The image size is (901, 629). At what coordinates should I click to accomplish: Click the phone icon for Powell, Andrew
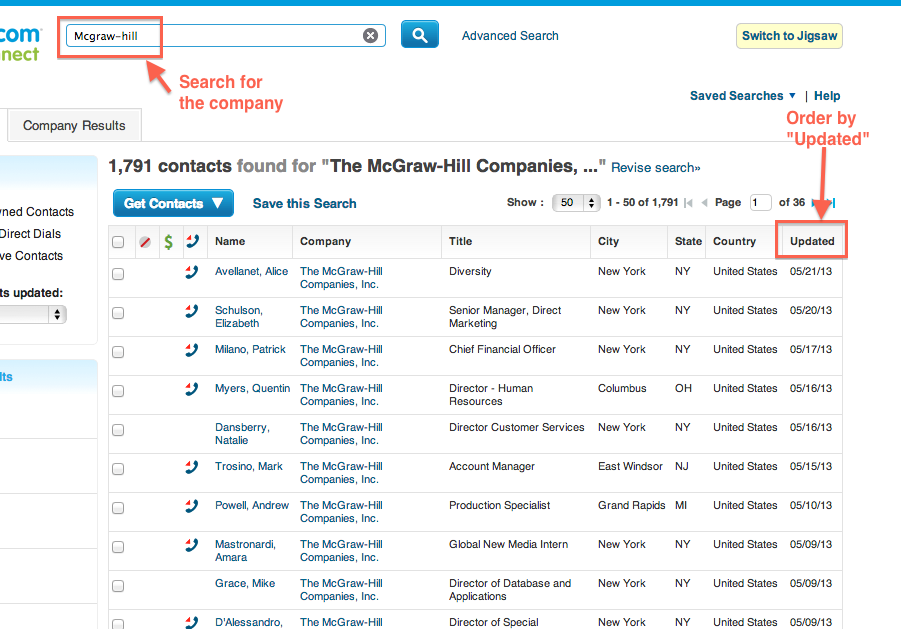tap(191, 506)
